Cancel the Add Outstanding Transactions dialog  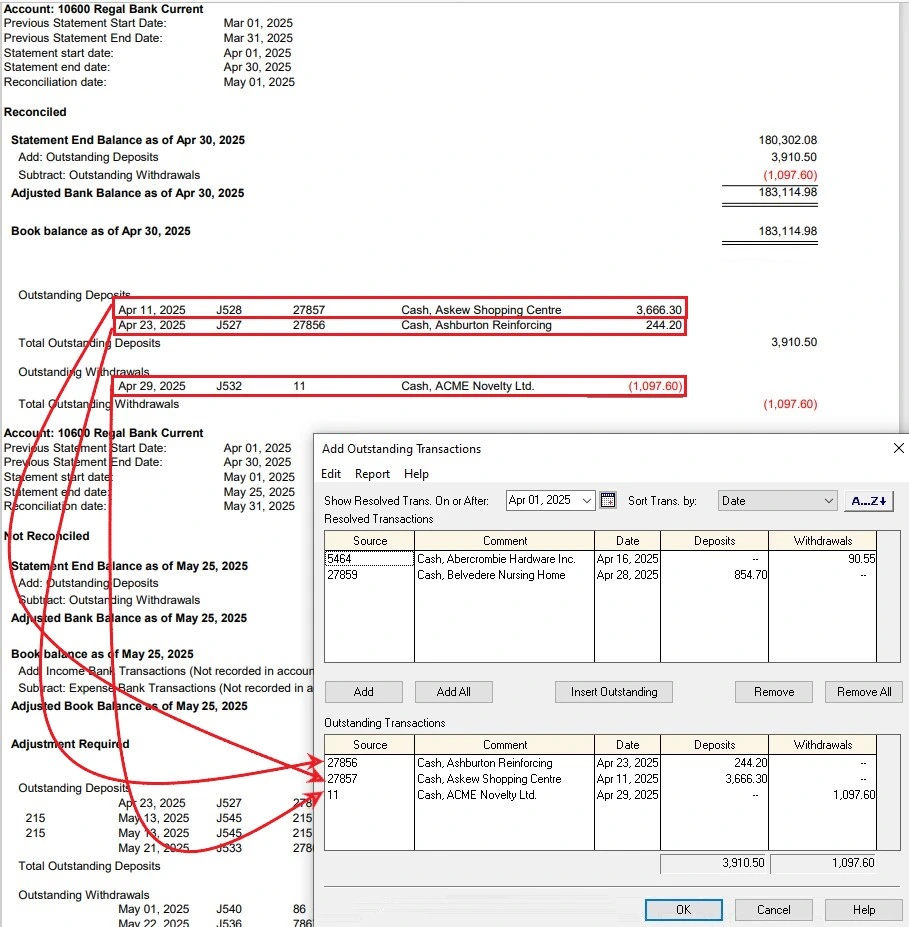(773, 909)
